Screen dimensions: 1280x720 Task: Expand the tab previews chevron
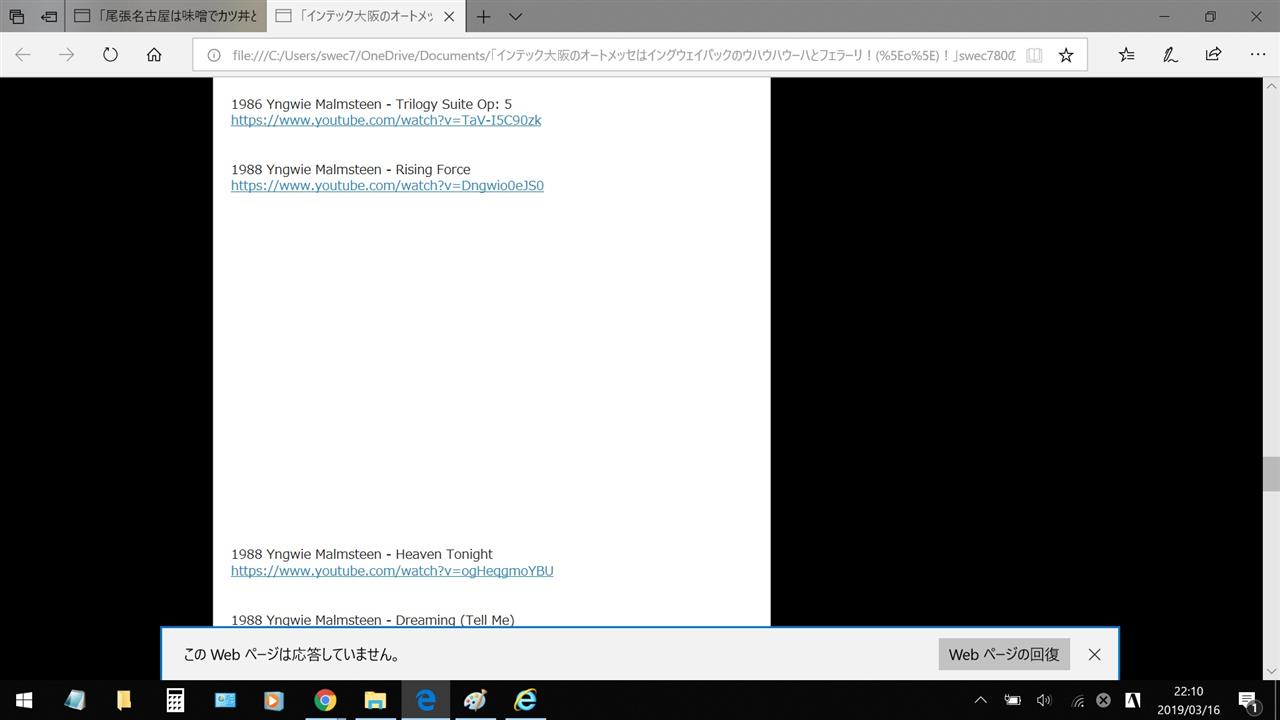(515, 16)
